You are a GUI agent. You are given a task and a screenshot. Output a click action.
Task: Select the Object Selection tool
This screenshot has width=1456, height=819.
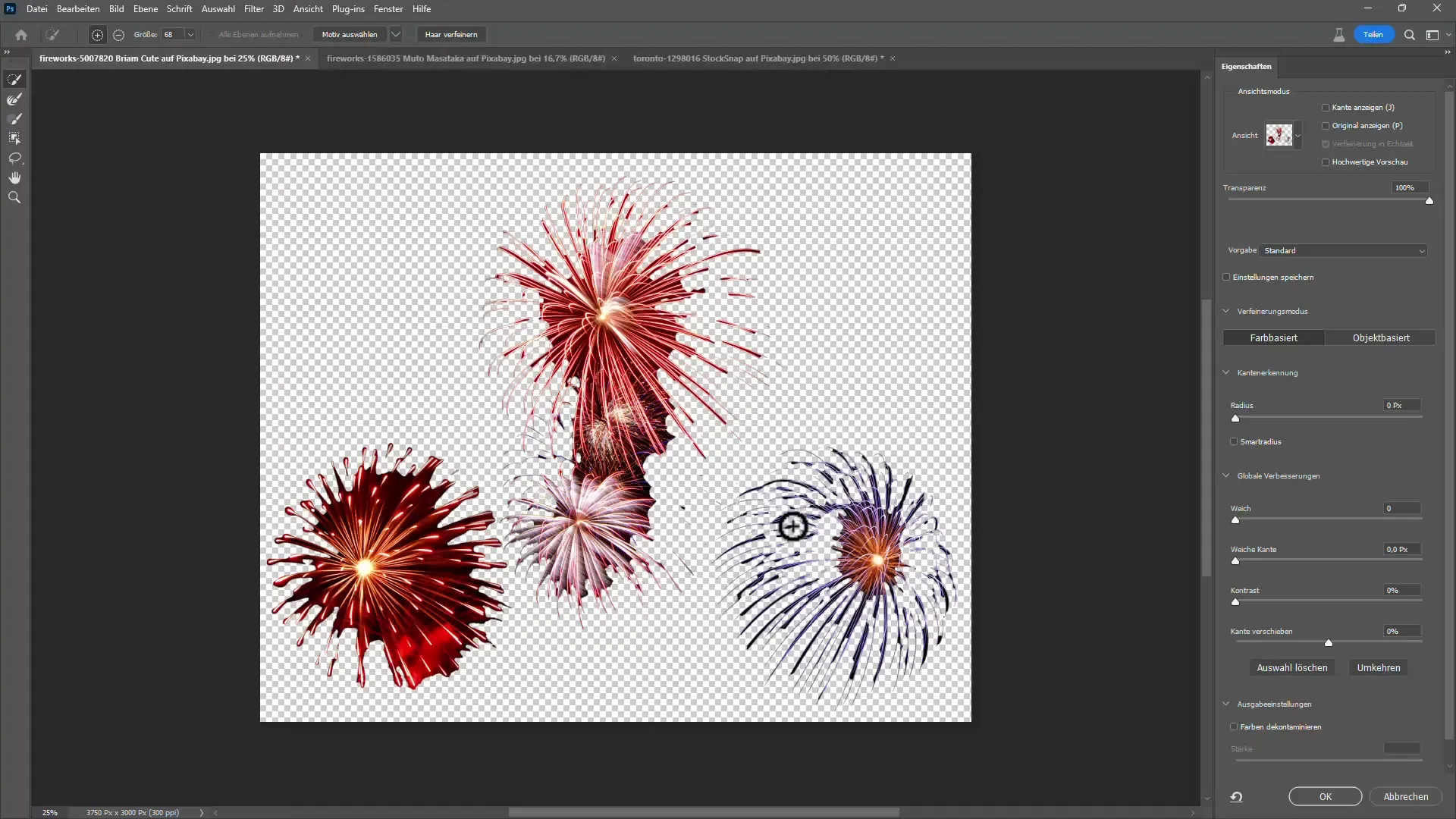[14, 139]
